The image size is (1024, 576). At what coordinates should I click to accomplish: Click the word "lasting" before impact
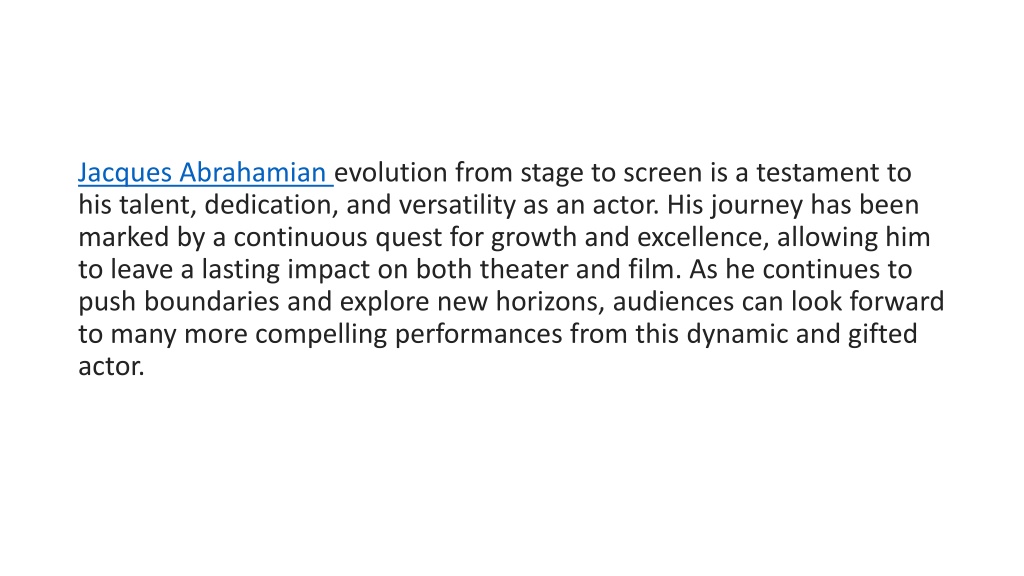tap(240, 270)
